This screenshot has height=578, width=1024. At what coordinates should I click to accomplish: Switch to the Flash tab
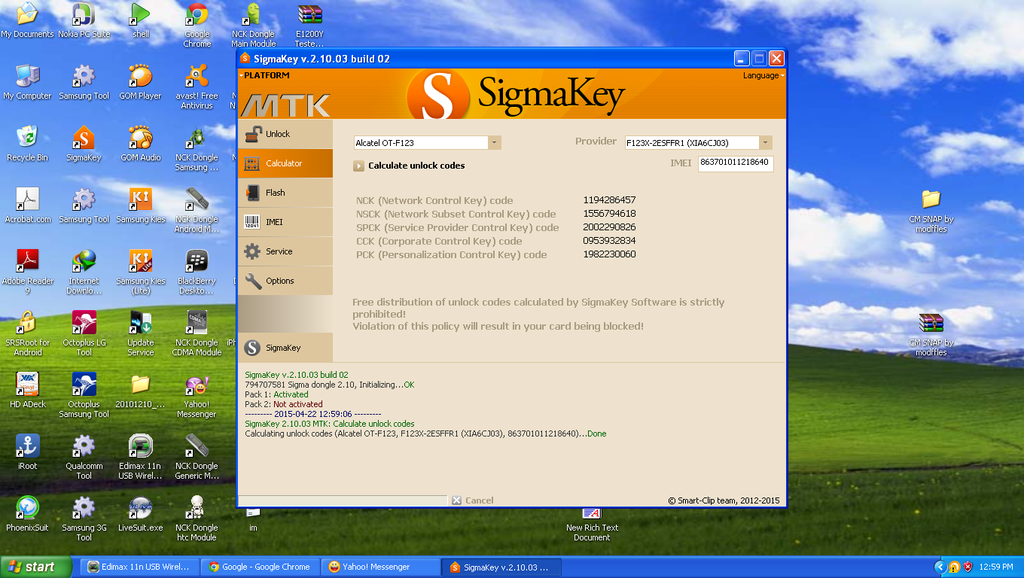pos(274,192)
